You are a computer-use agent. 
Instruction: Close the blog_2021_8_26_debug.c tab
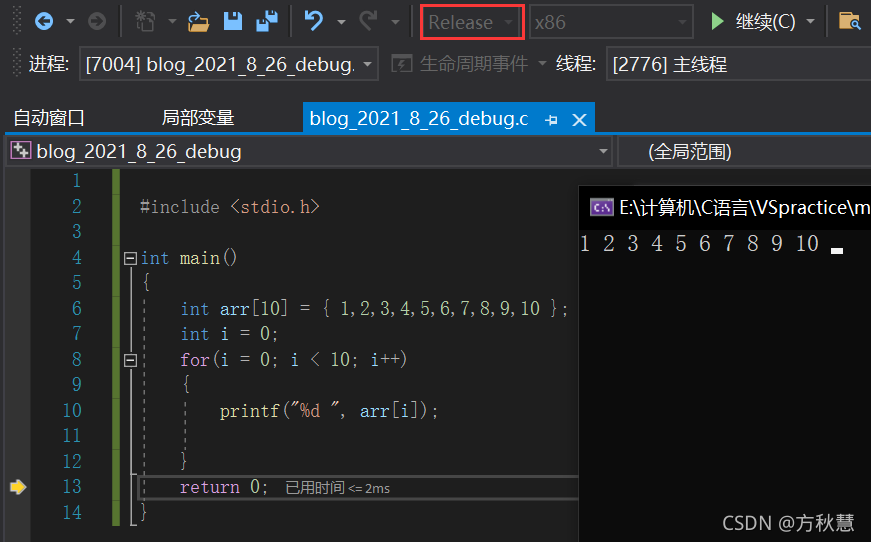point(579,120)
